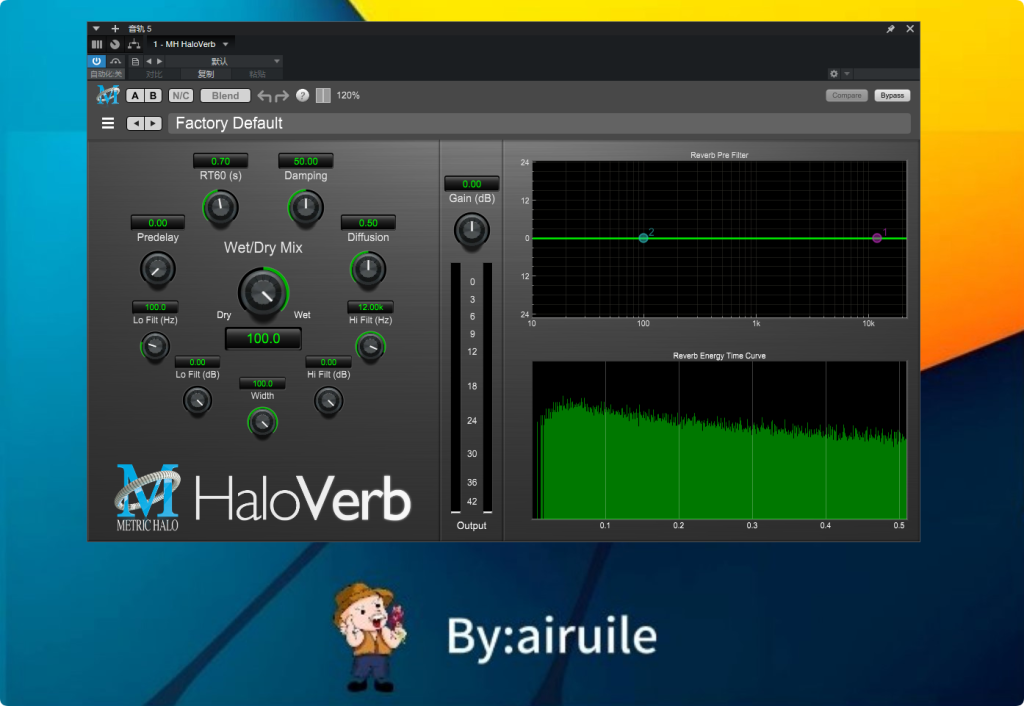This screenshot has width=1024, height=706.
Task: Click the Lo Filt (Hz) knob
Action: pyautogui.click(x=155, y=346)
